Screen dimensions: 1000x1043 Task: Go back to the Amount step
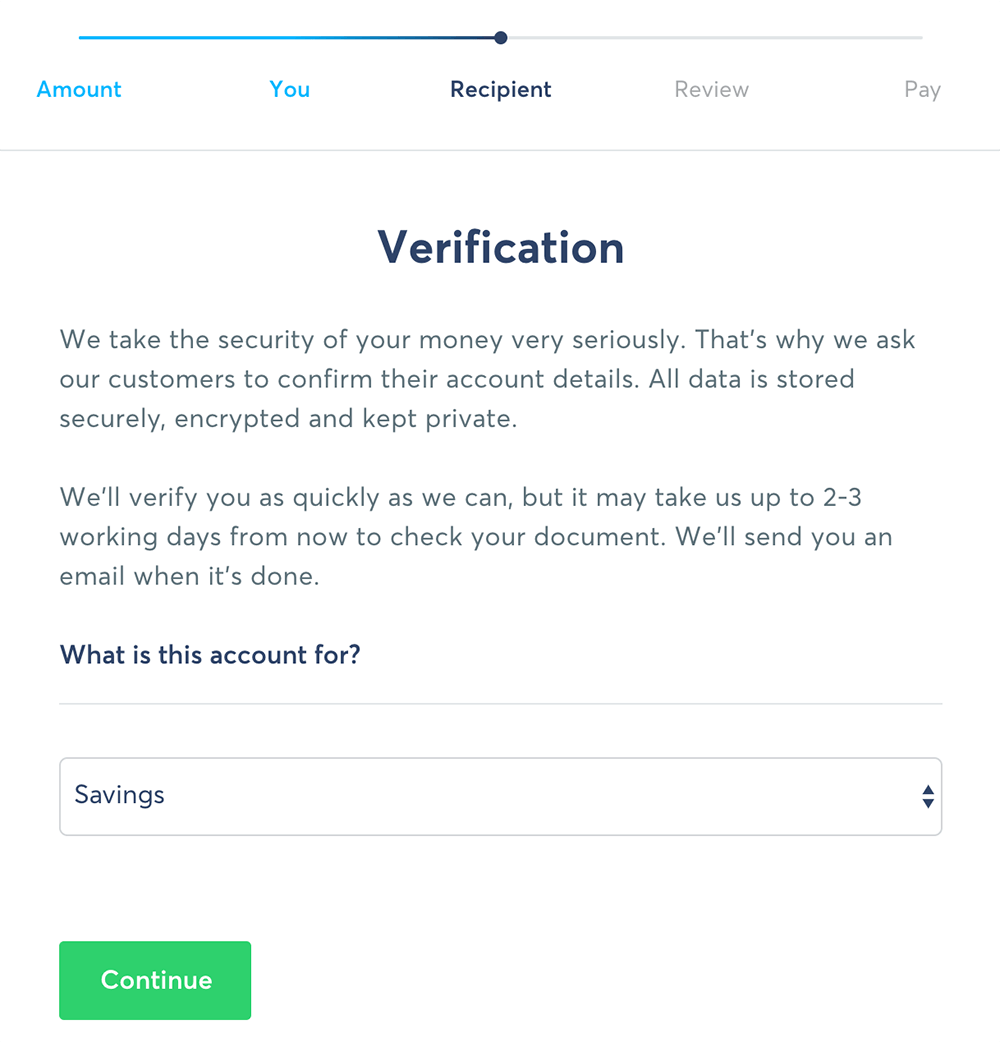point(79,89)
